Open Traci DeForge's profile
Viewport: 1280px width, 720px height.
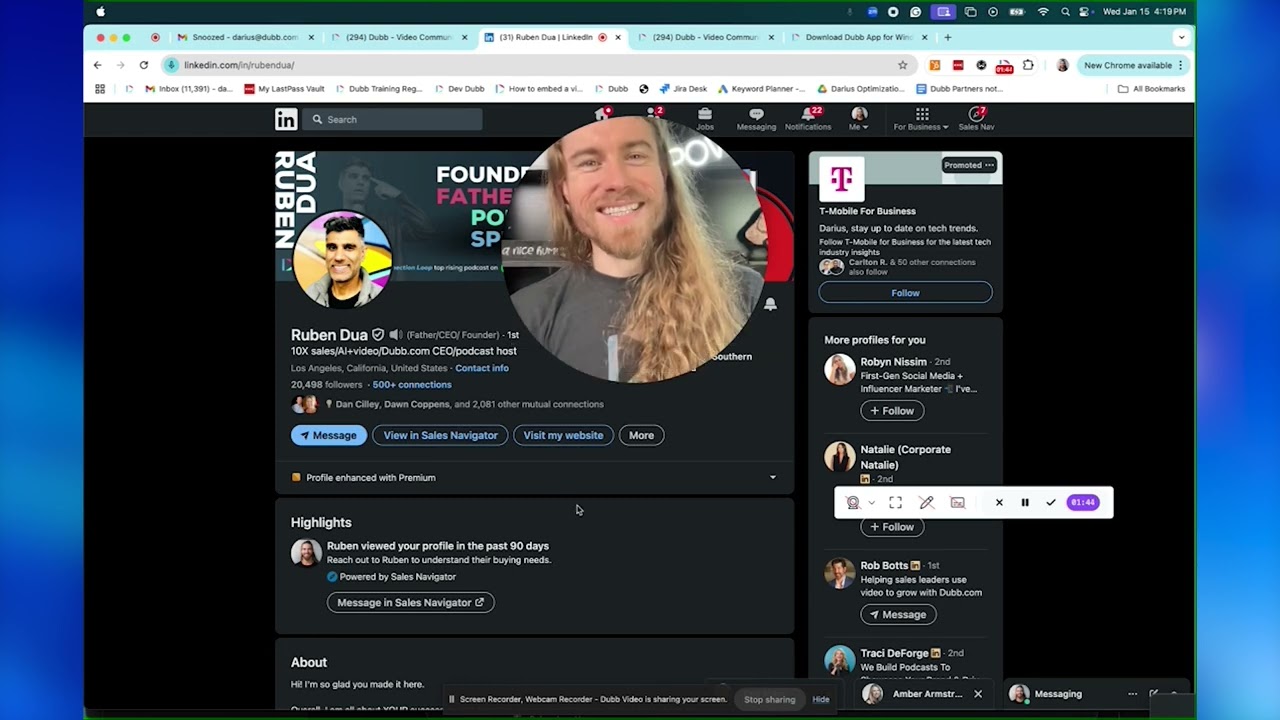click(895, 653)
